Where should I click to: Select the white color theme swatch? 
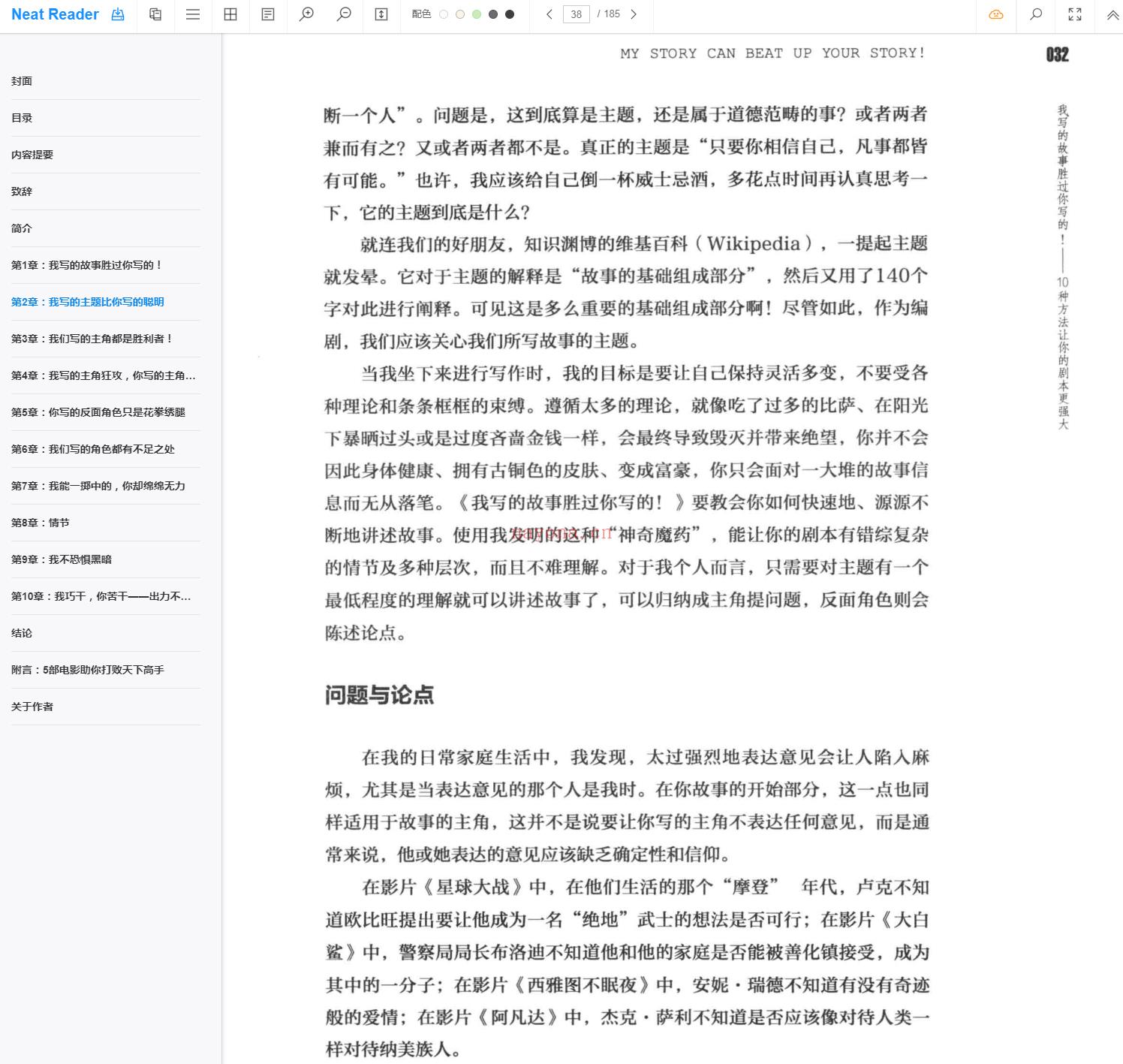tap(444, 14)
